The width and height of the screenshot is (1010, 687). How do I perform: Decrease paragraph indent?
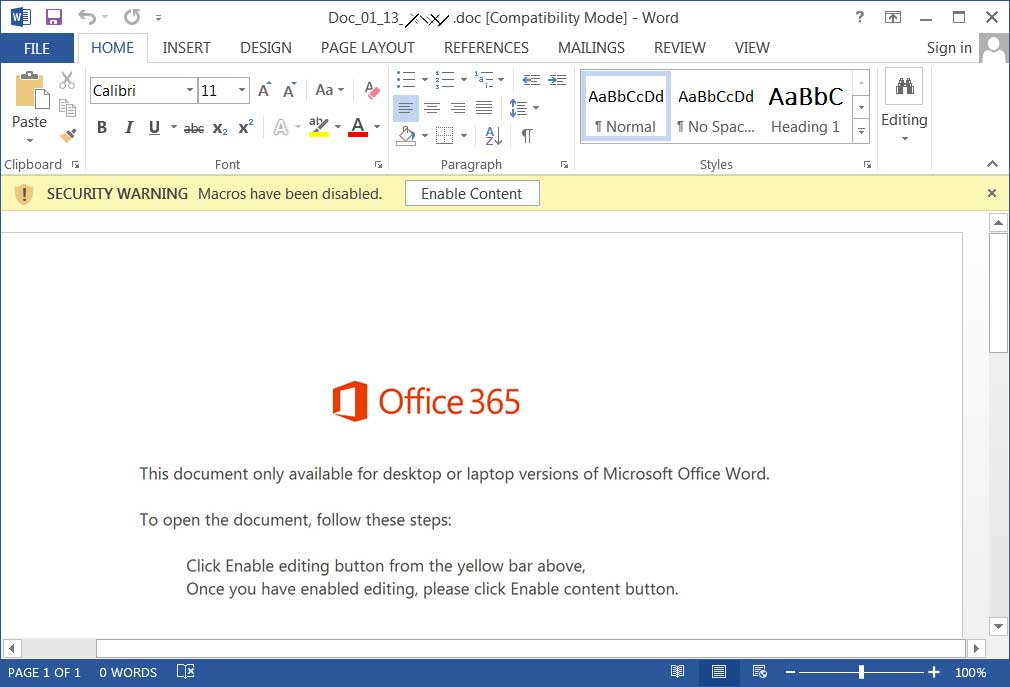pos(531,80)
